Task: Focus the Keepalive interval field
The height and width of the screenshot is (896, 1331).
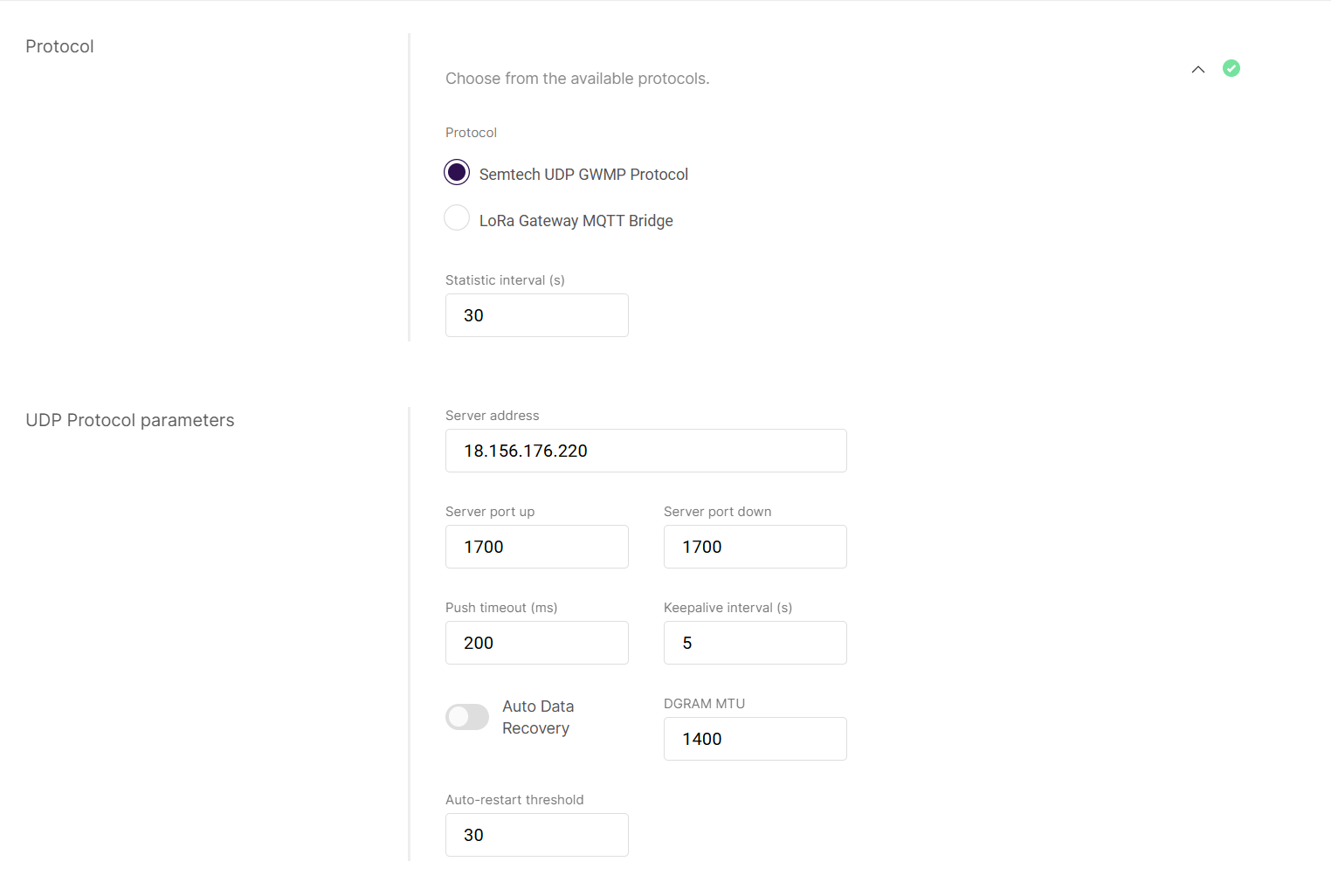Action: [755, 643]
